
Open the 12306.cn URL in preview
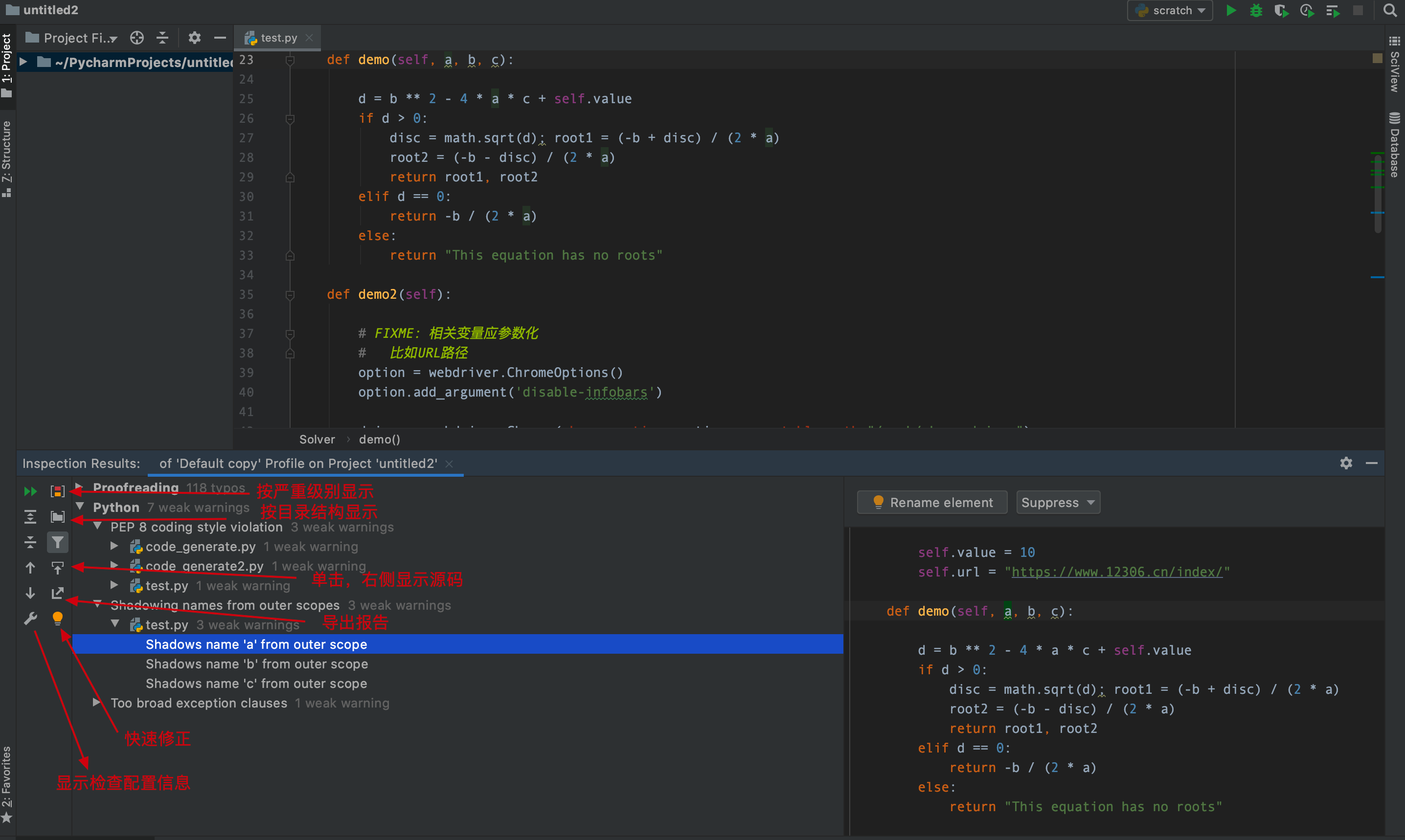point(1116,572)
